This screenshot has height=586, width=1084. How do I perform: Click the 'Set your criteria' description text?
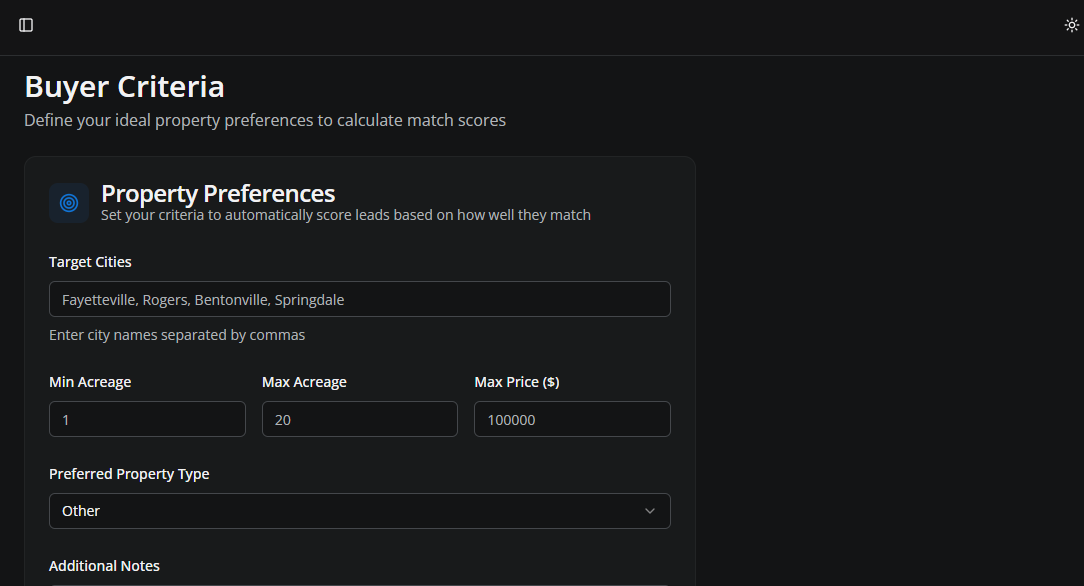(346, 215)
